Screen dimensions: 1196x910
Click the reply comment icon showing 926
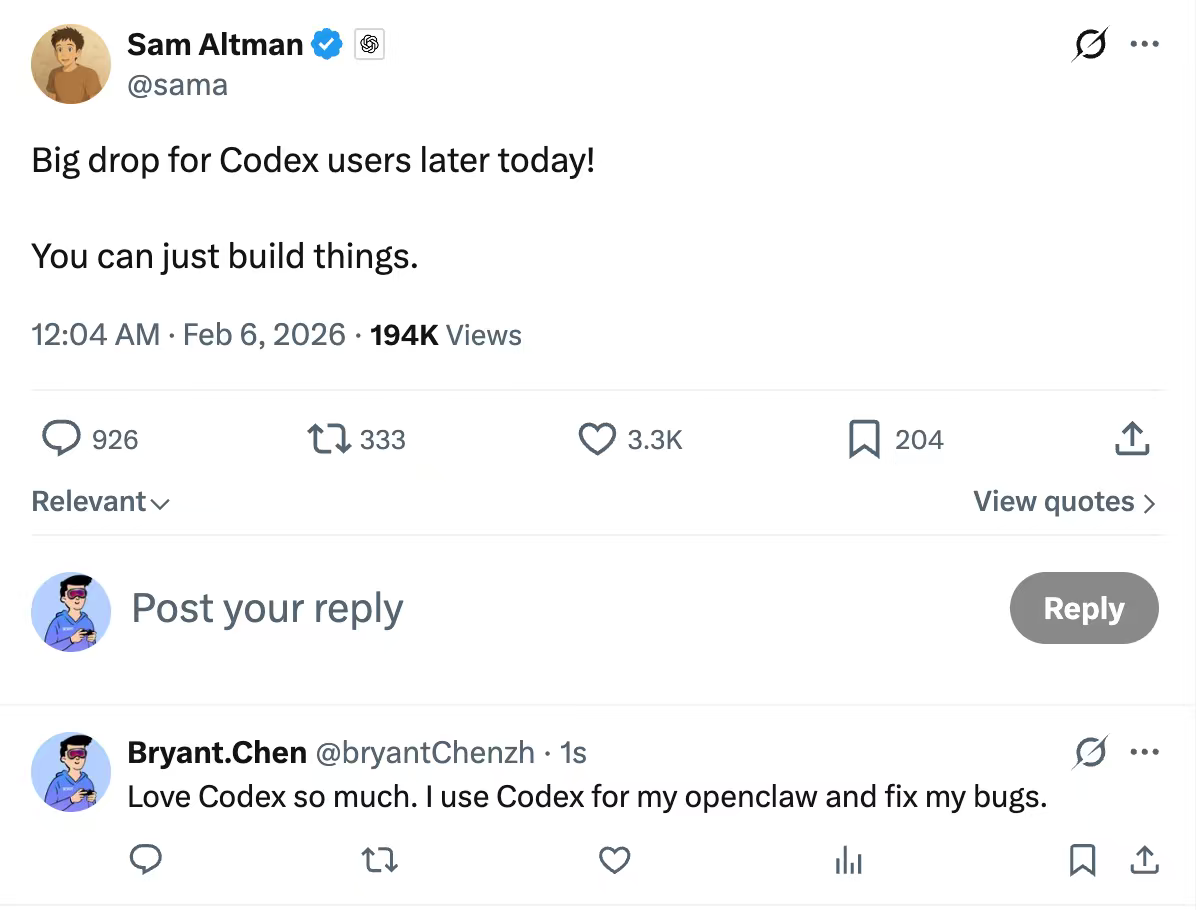click(x=62, y=439)
